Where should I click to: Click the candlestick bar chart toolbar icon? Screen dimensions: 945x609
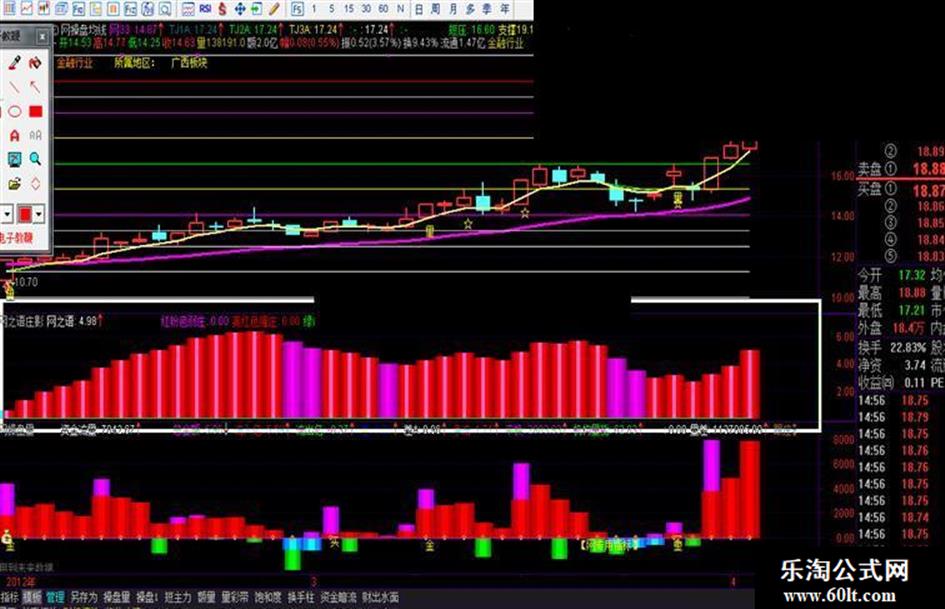click(x=43, y=8)
